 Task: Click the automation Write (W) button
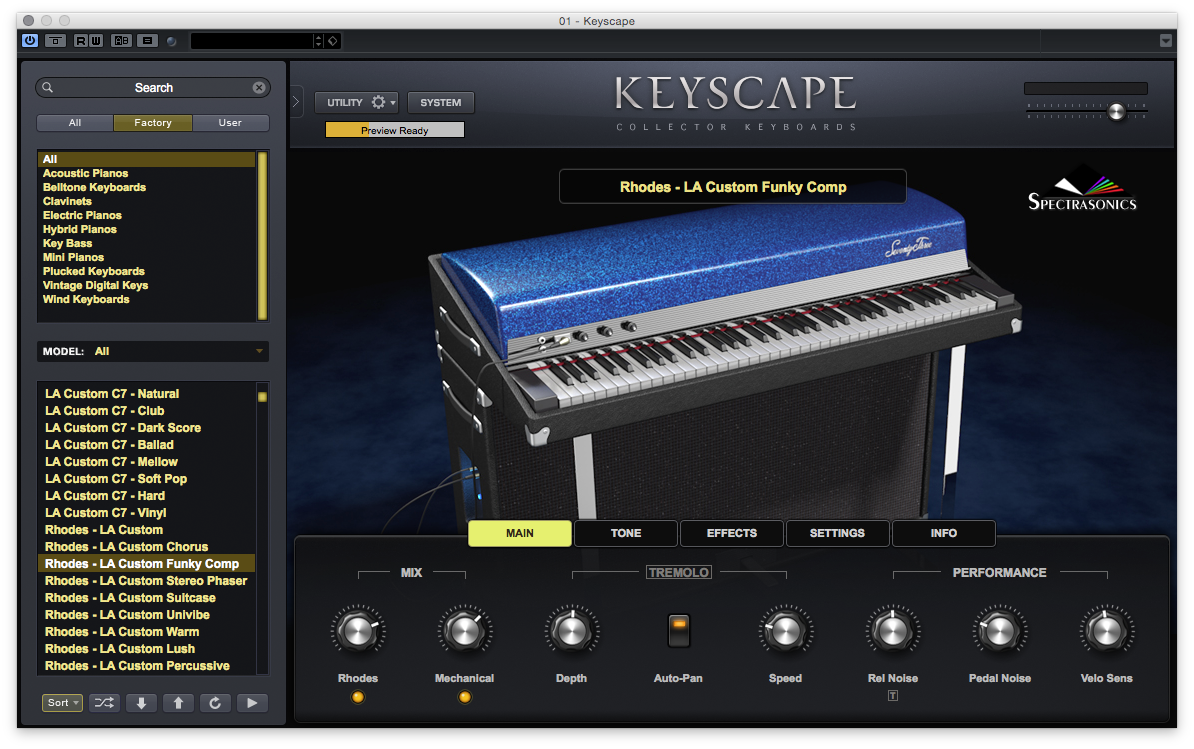pos(96,40)
